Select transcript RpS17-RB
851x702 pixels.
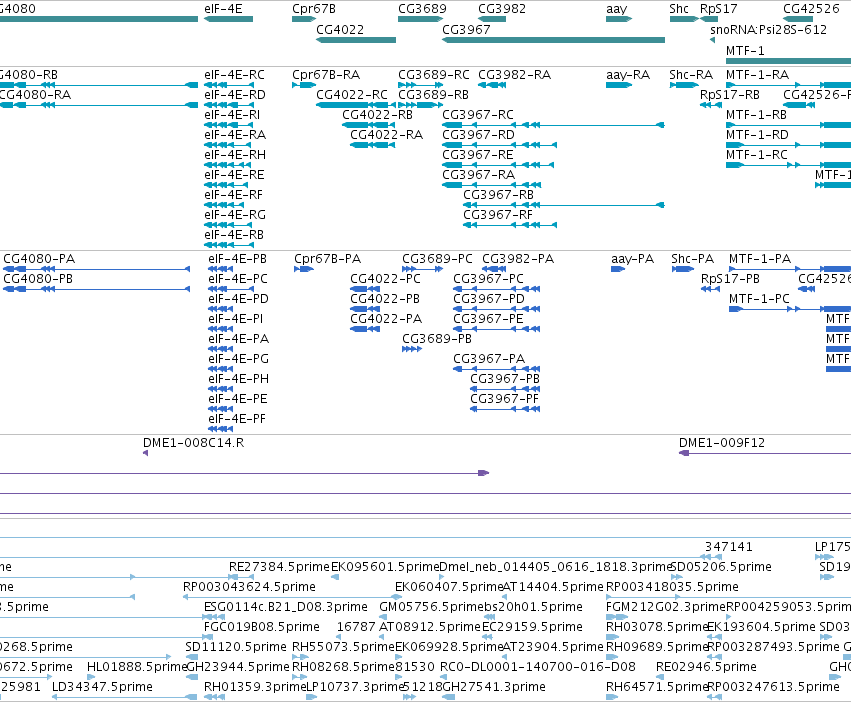tap(711, 105)
